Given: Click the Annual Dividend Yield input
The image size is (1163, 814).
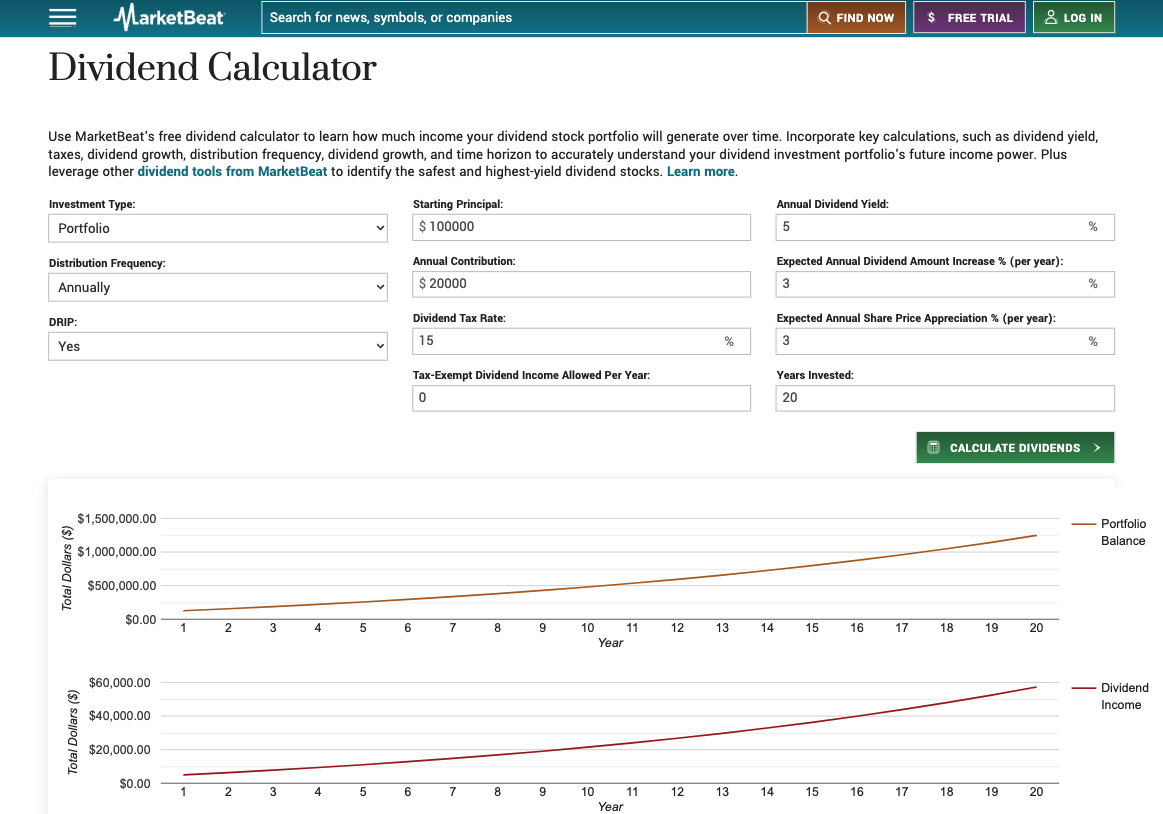Looking at the screenshot, I should (930, 227).
